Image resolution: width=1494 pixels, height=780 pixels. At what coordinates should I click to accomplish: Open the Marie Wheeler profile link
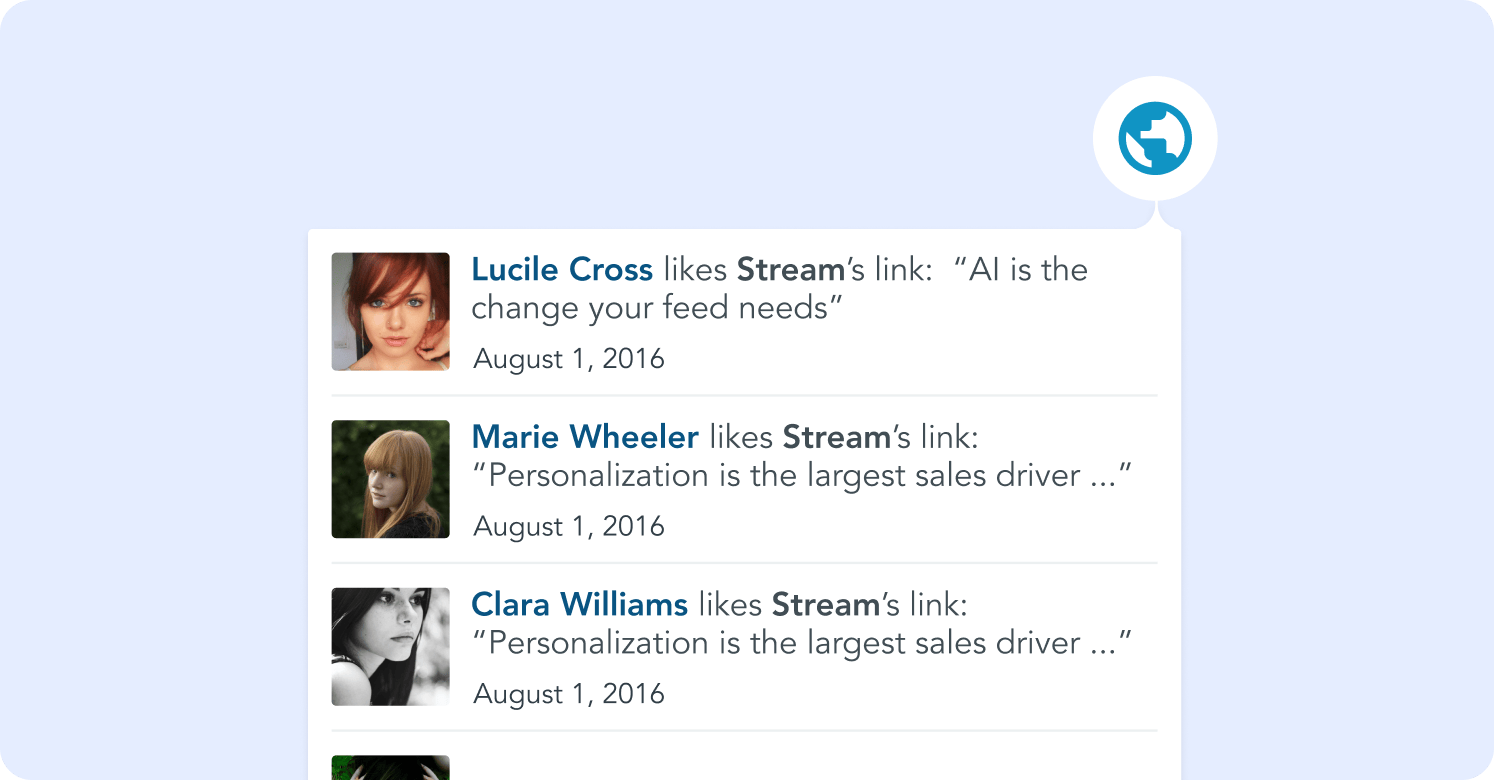point(585,436)
